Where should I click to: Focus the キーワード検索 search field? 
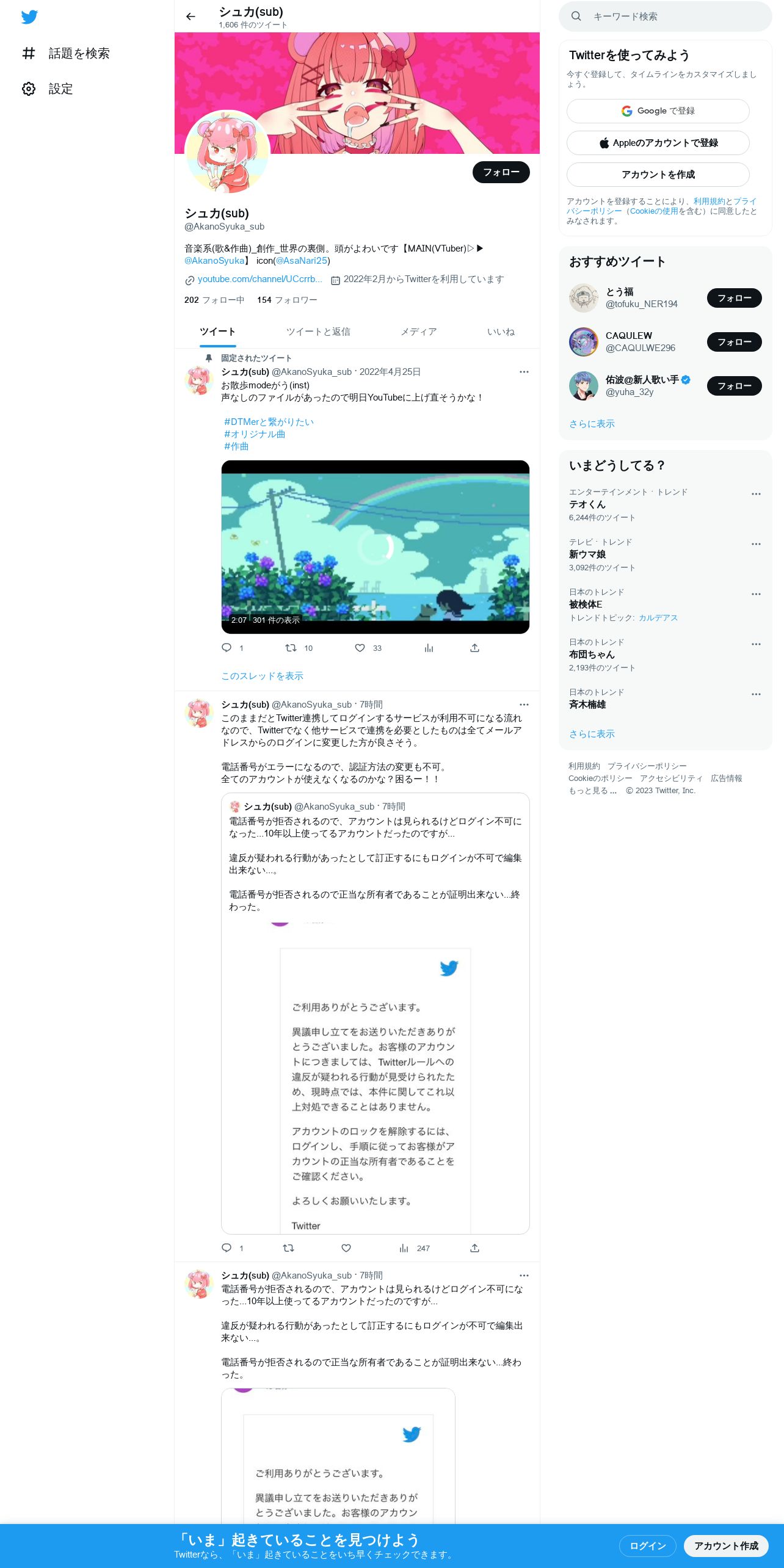tap(666, 16)
